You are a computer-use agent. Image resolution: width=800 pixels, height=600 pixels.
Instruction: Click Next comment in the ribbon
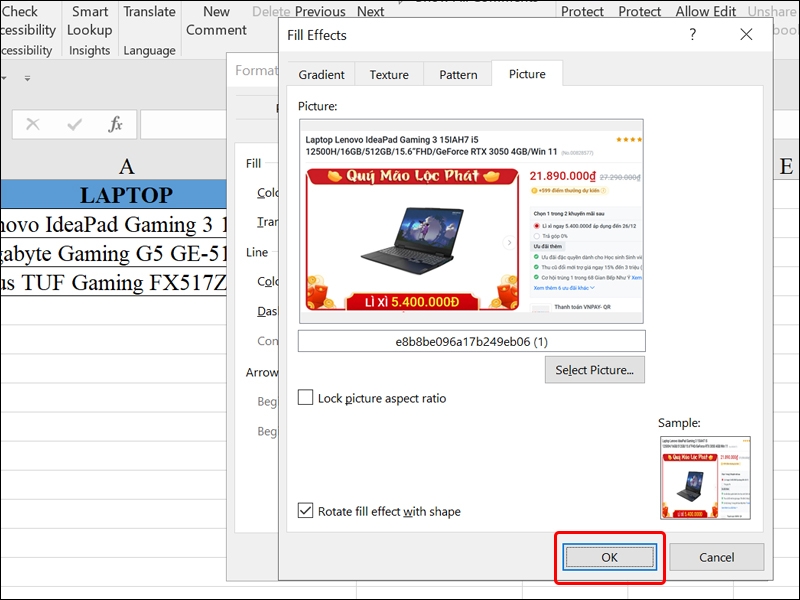pyautogui.click(x=370, y=11)
